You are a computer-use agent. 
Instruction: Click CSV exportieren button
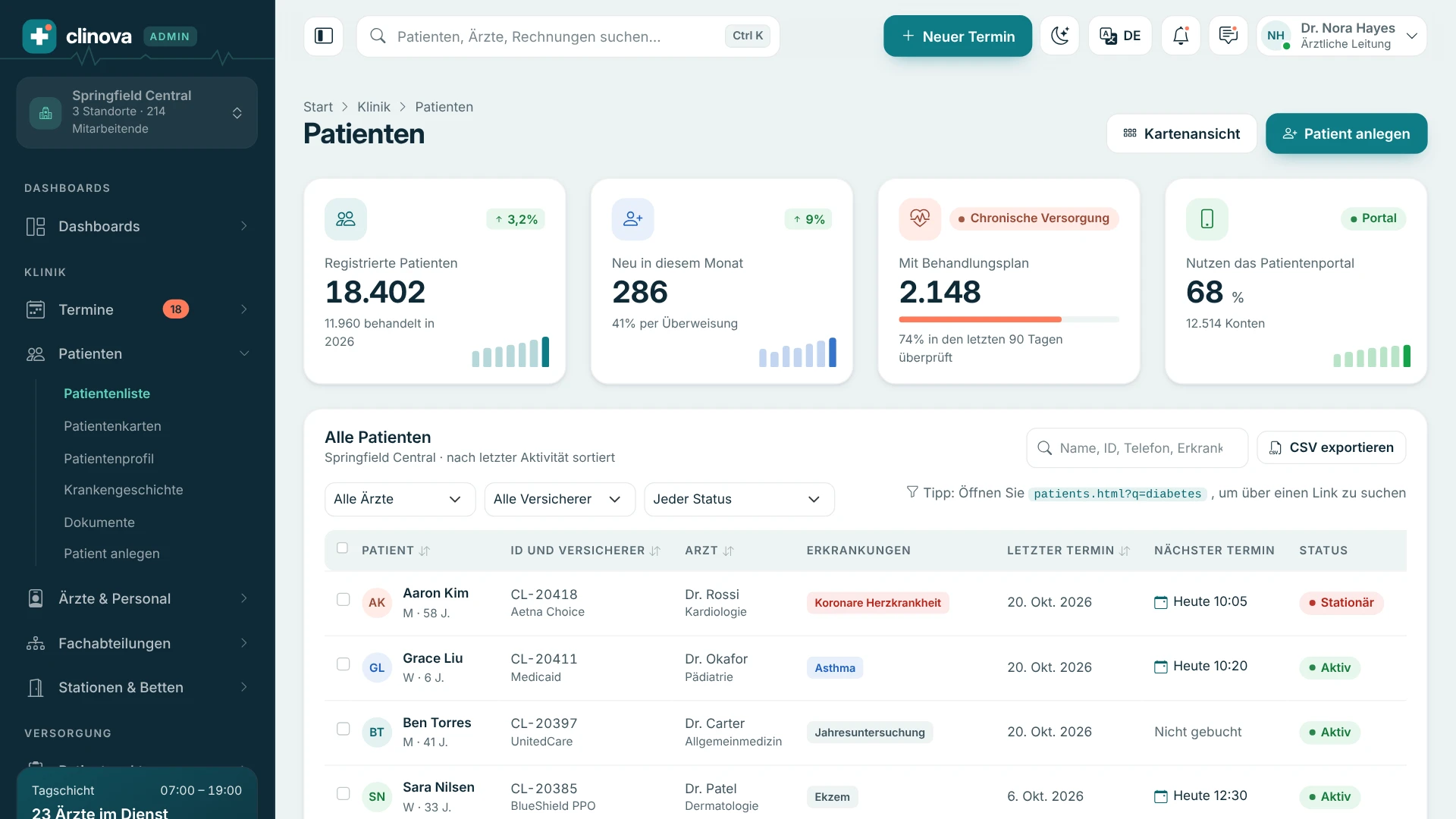[x=1332, y=447]
